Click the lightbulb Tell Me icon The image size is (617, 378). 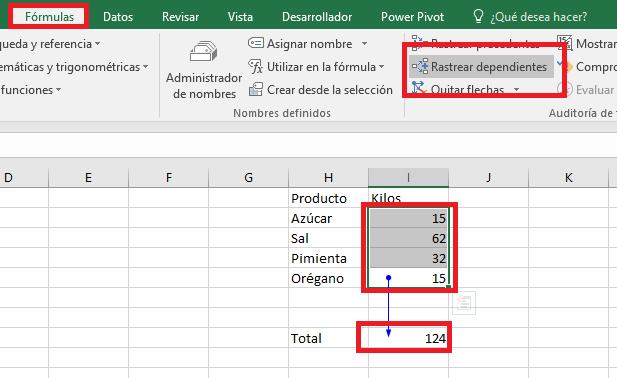(x=478, y=17)
